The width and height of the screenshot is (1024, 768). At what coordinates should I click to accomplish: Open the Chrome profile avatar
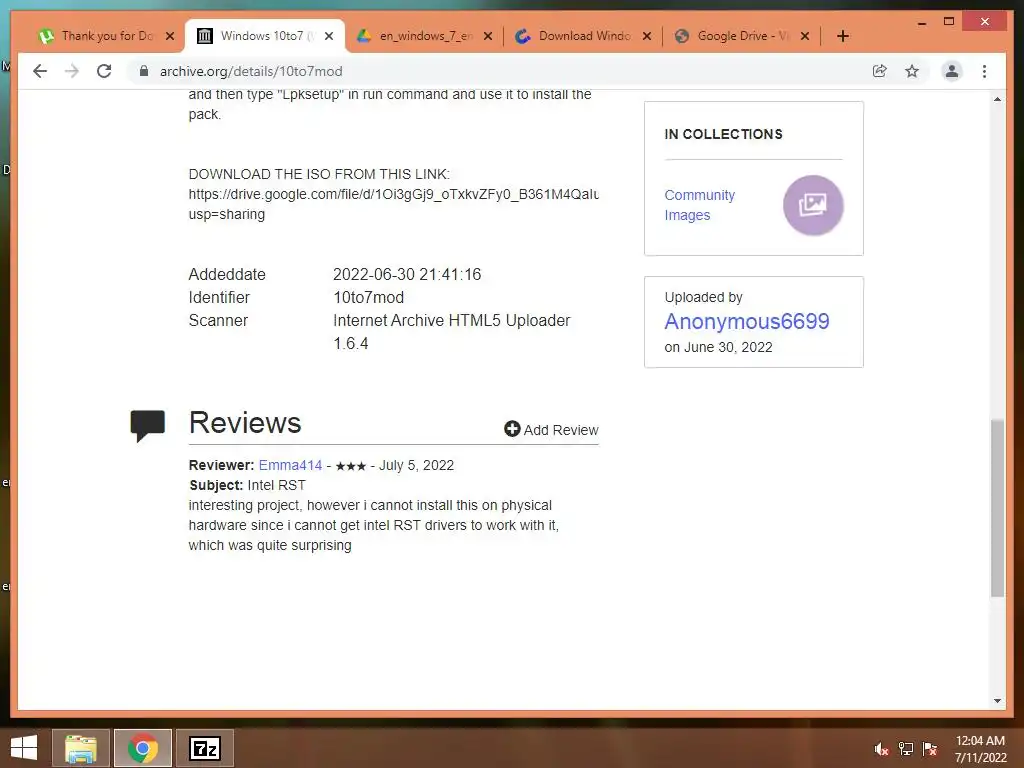click(x=952, y=71)
